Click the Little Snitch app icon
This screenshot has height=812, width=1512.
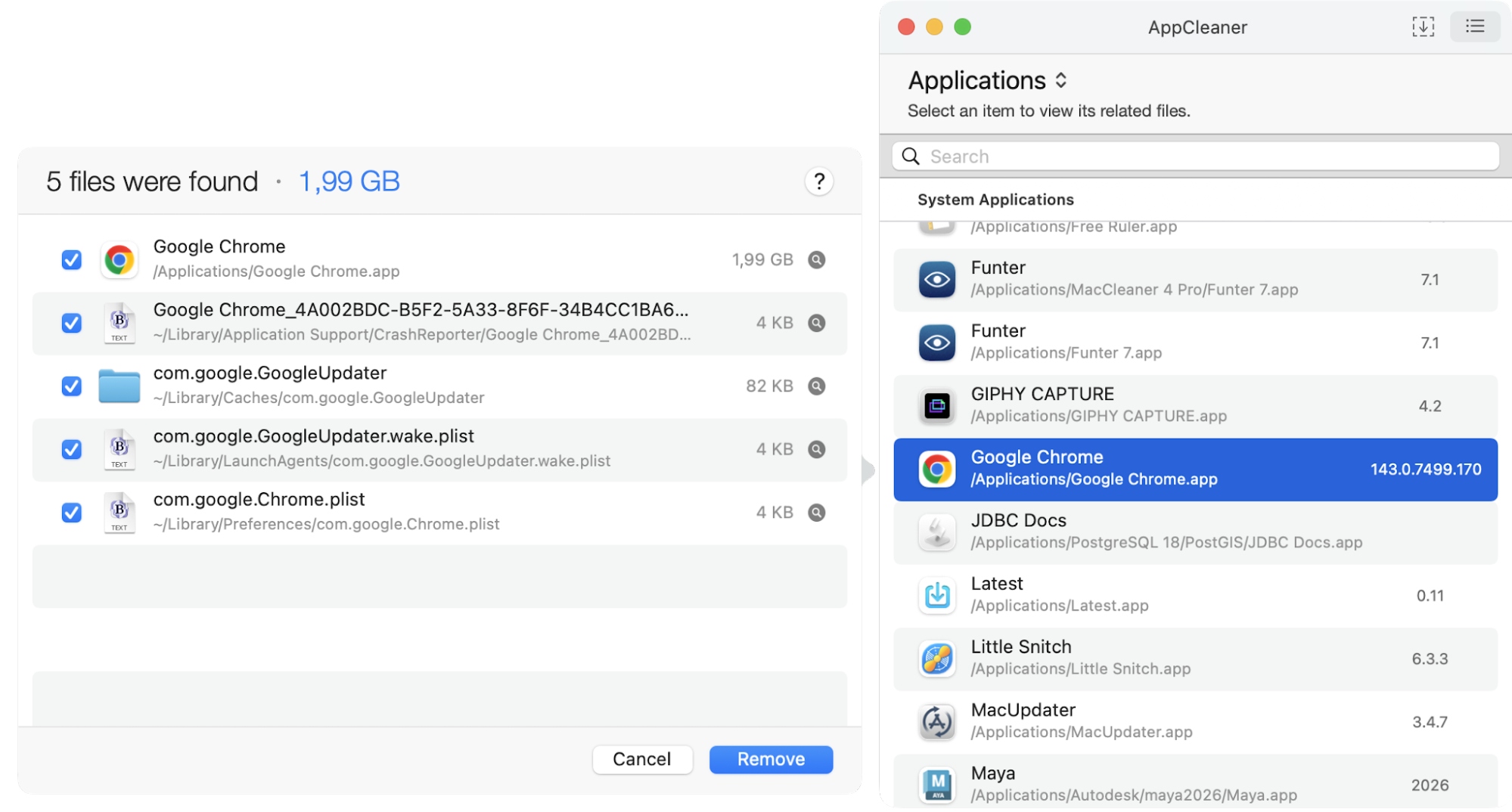tap(936, 659)
